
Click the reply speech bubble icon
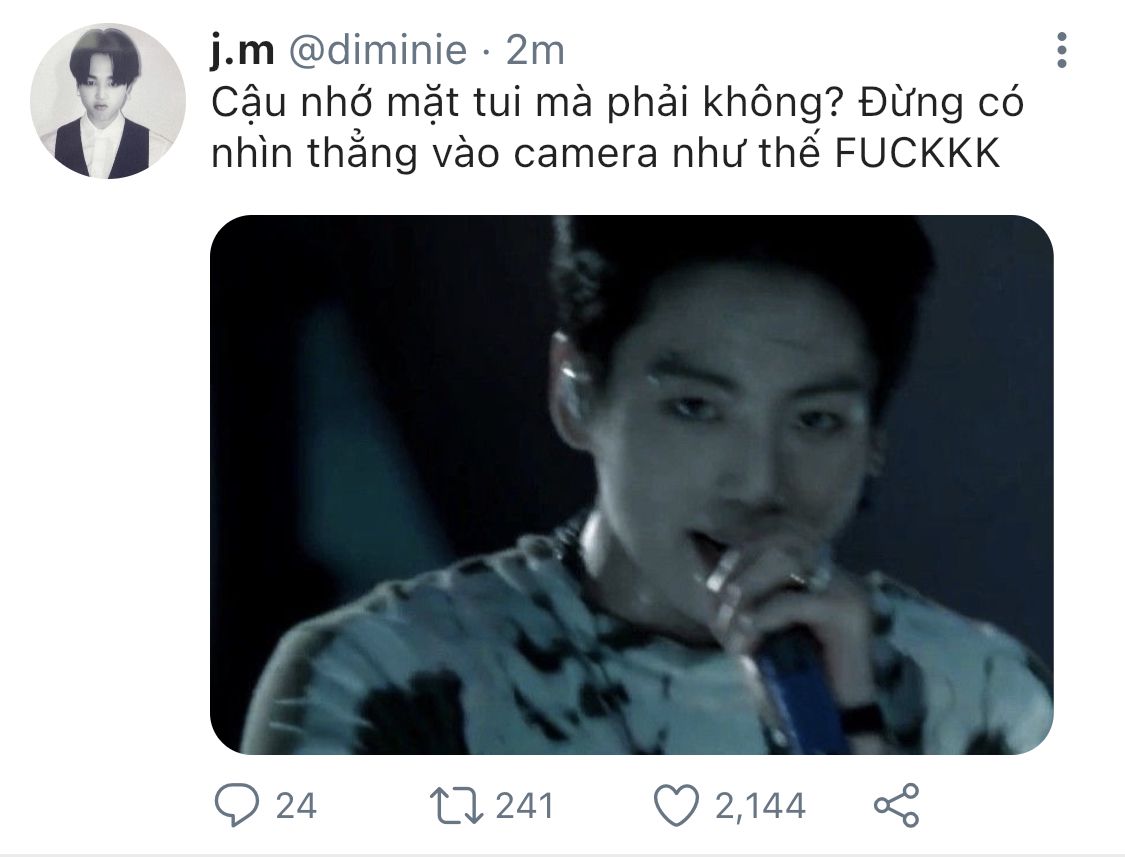pyautogui.click(x=237, y=805)
